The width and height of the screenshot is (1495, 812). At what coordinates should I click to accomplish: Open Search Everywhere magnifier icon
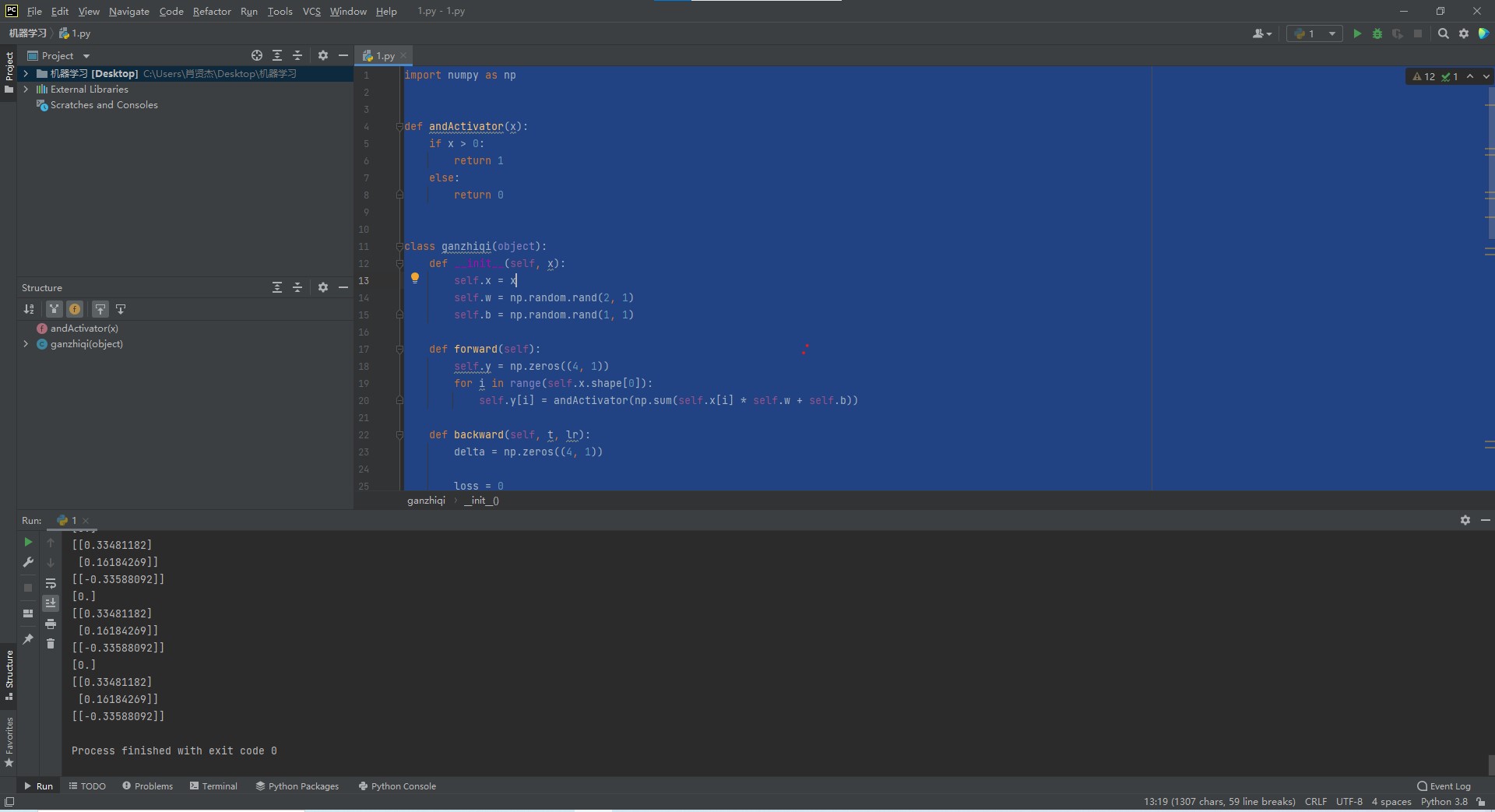coord(1443,33)
